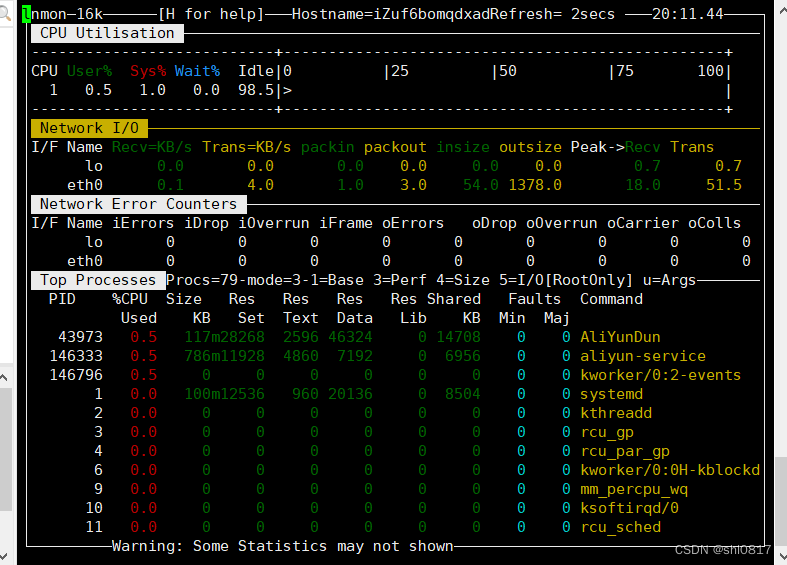Click the User% column header
The image size is (787, 565).
[89, 71]
